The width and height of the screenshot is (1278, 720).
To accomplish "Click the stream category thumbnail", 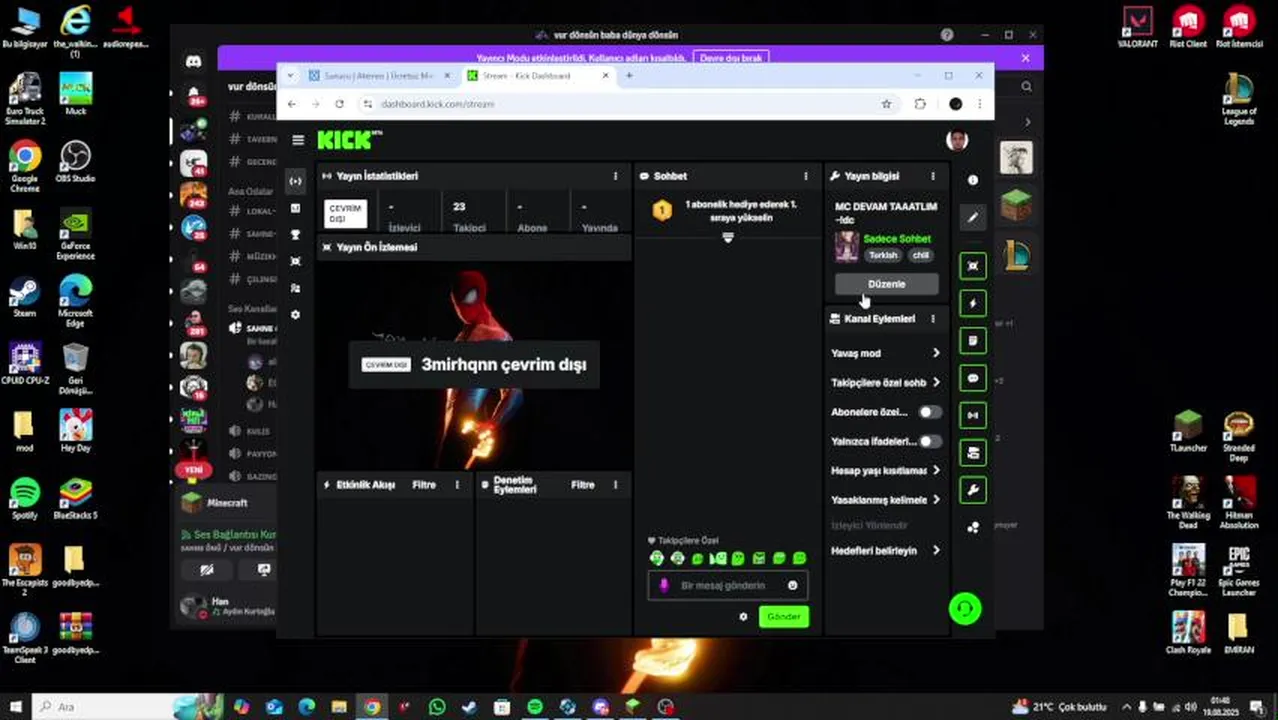I will [x=847, y=246].
